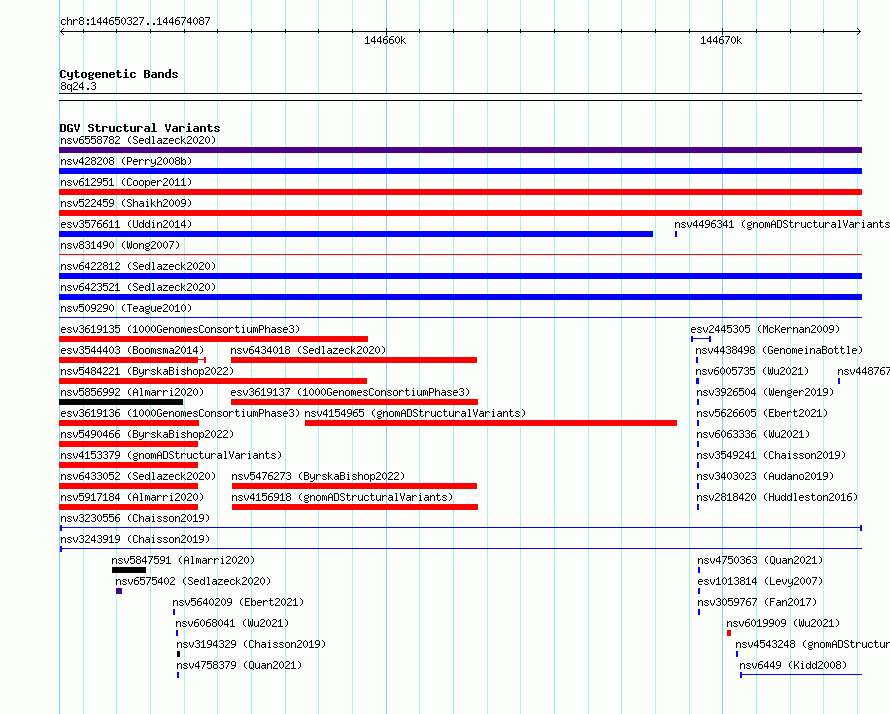
Task: Click esv1013814 (Levy2007) label
Action: point(760,581)
